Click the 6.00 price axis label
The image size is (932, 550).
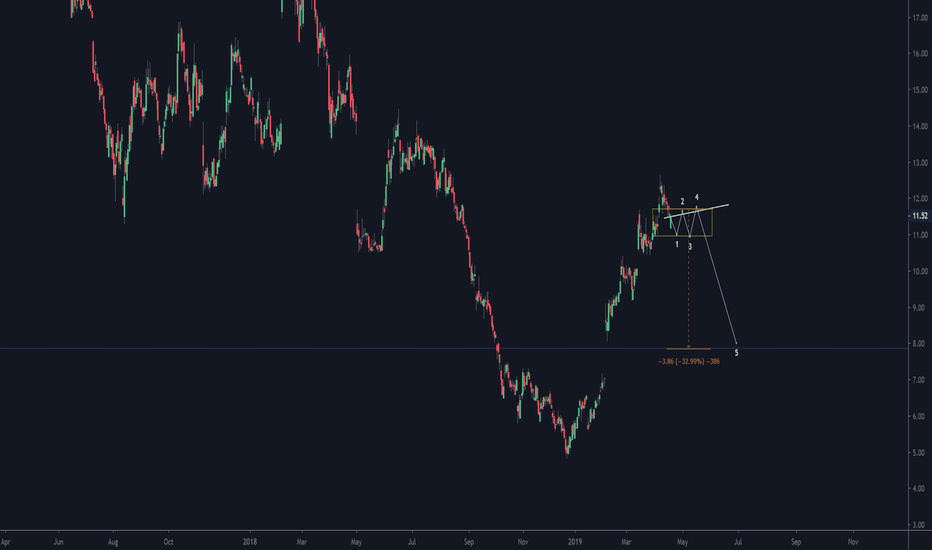(920, 416)
